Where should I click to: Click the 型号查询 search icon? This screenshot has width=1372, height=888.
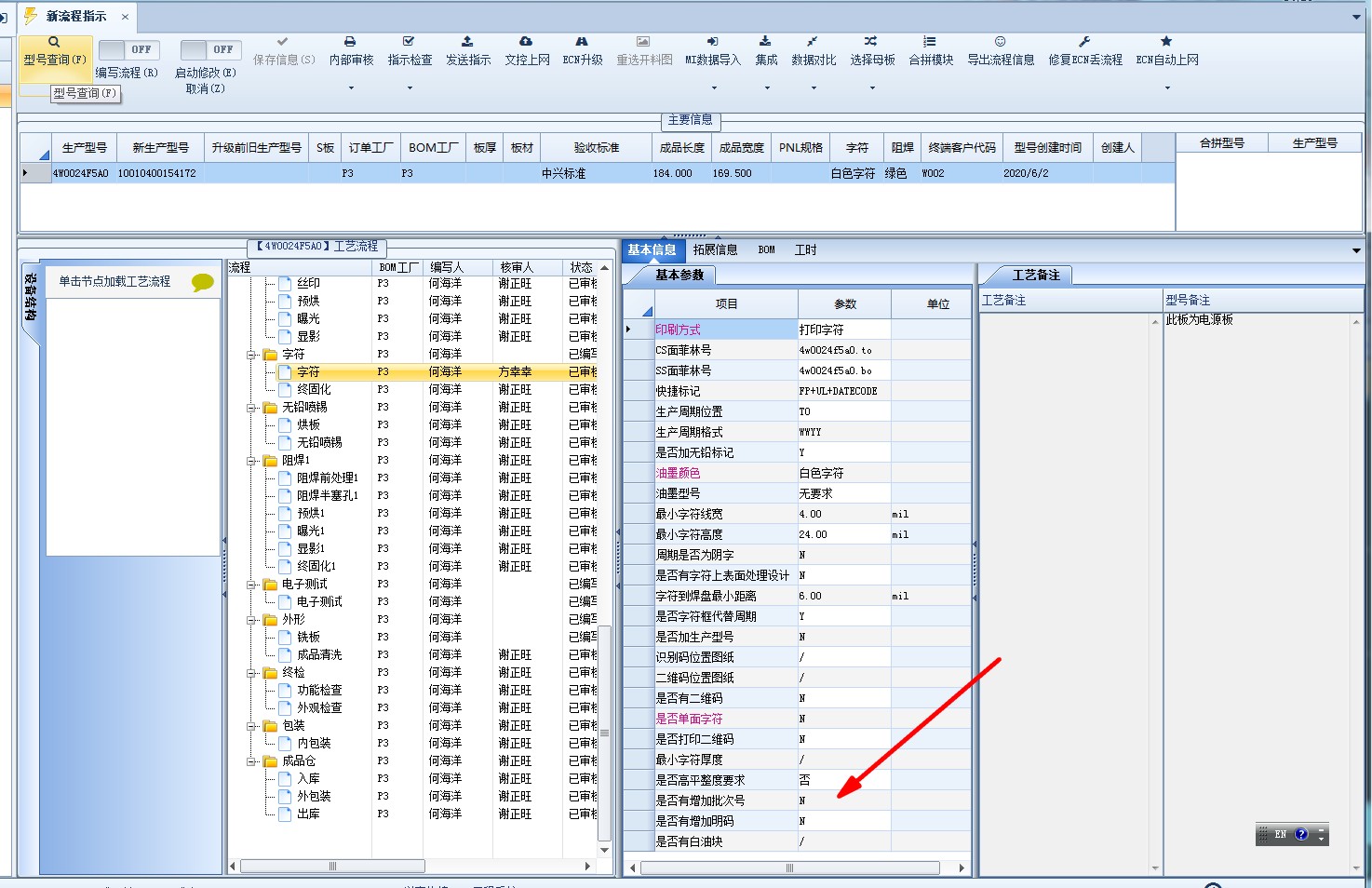click(x=54, y=42)
